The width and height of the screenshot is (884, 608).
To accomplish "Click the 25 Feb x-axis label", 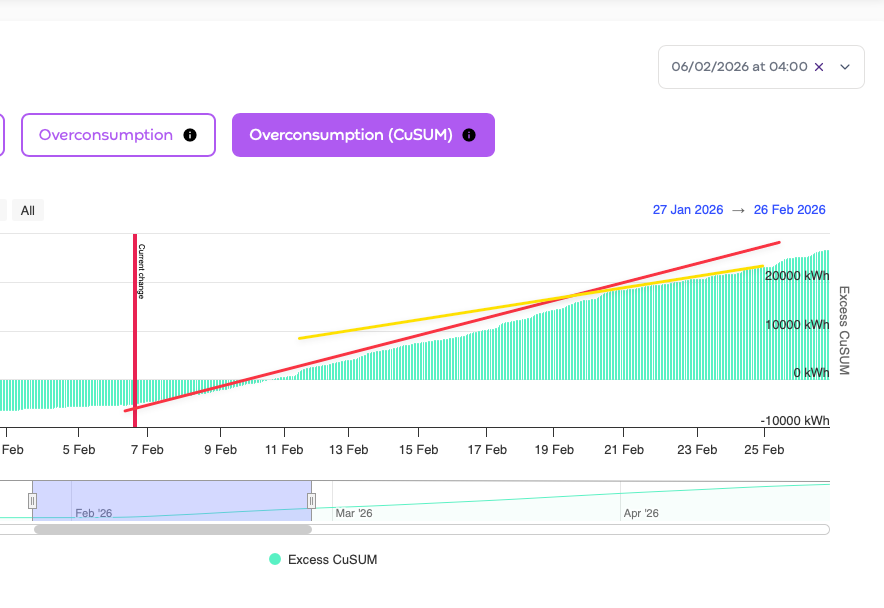I will (764, 450).
